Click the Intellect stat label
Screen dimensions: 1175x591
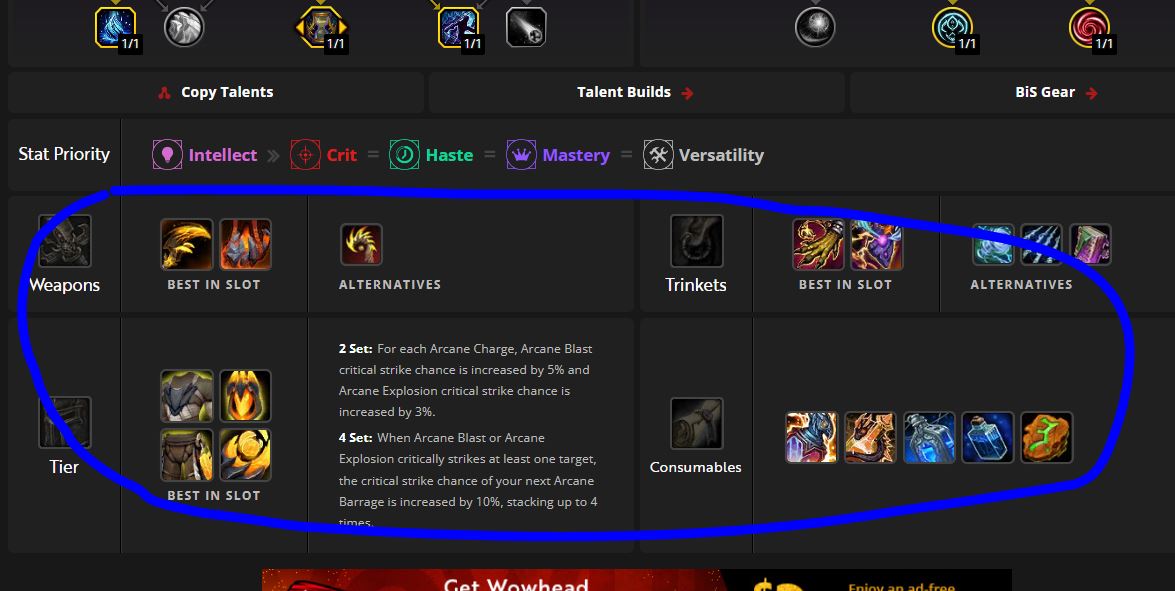pyautogui.click(x=223, y=155)
